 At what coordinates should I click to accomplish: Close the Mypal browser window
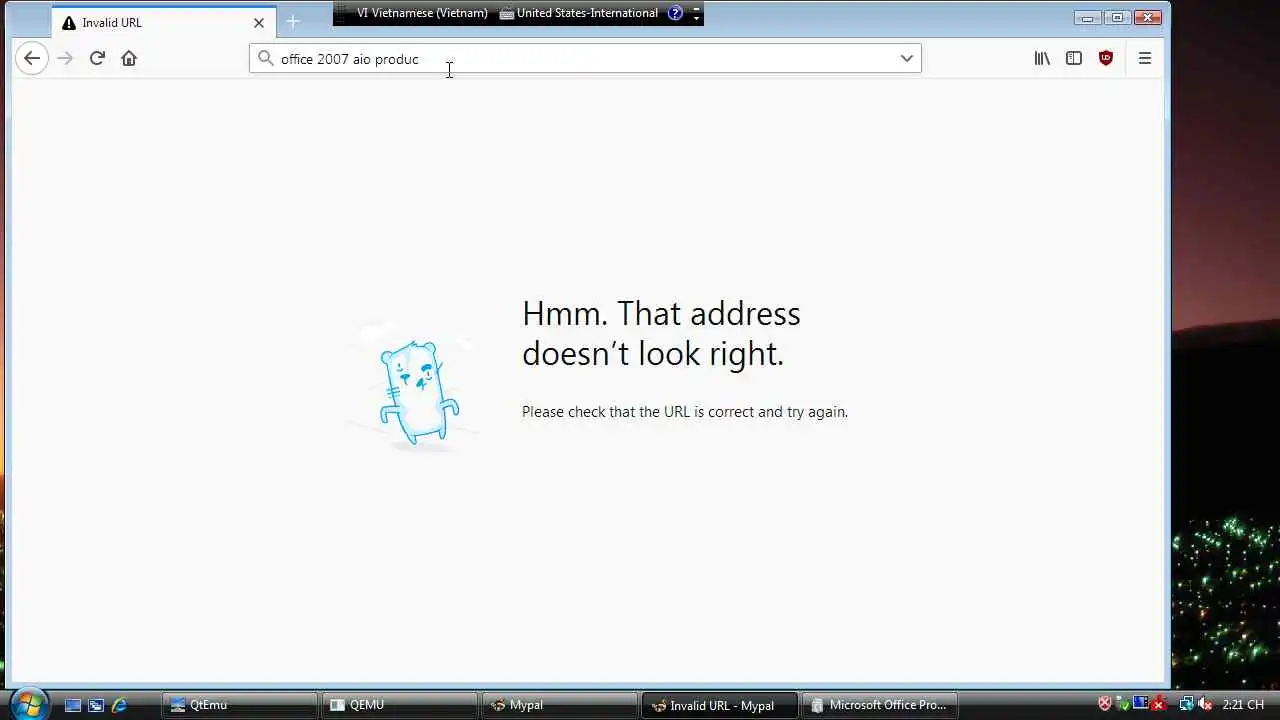pyautogui.click(x=1148, y=17)
